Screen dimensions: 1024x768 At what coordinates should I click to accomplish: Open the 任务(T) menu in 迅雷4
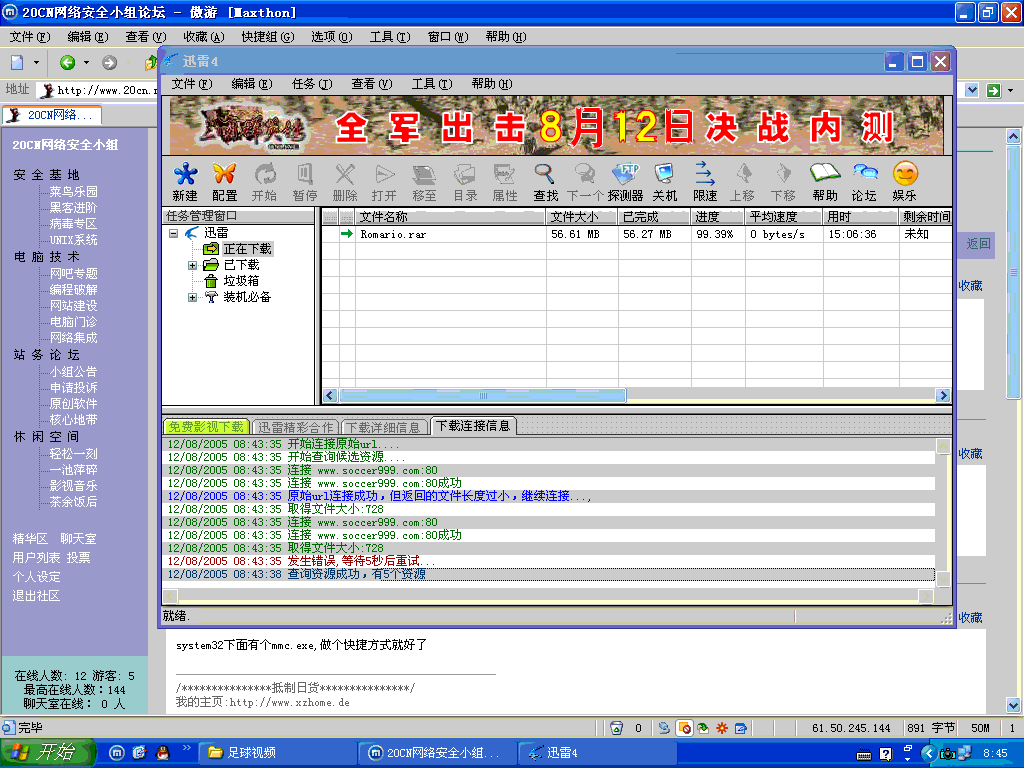(x=312, y=84)
